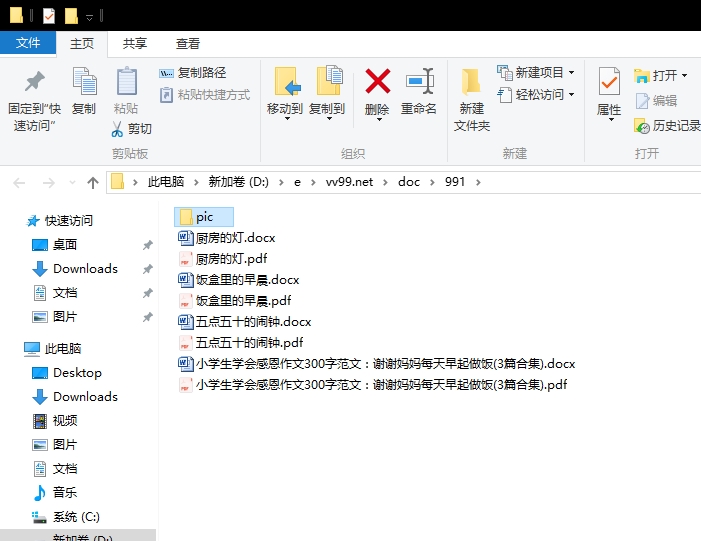Click the 991 breadcrumb

point(455,182)
